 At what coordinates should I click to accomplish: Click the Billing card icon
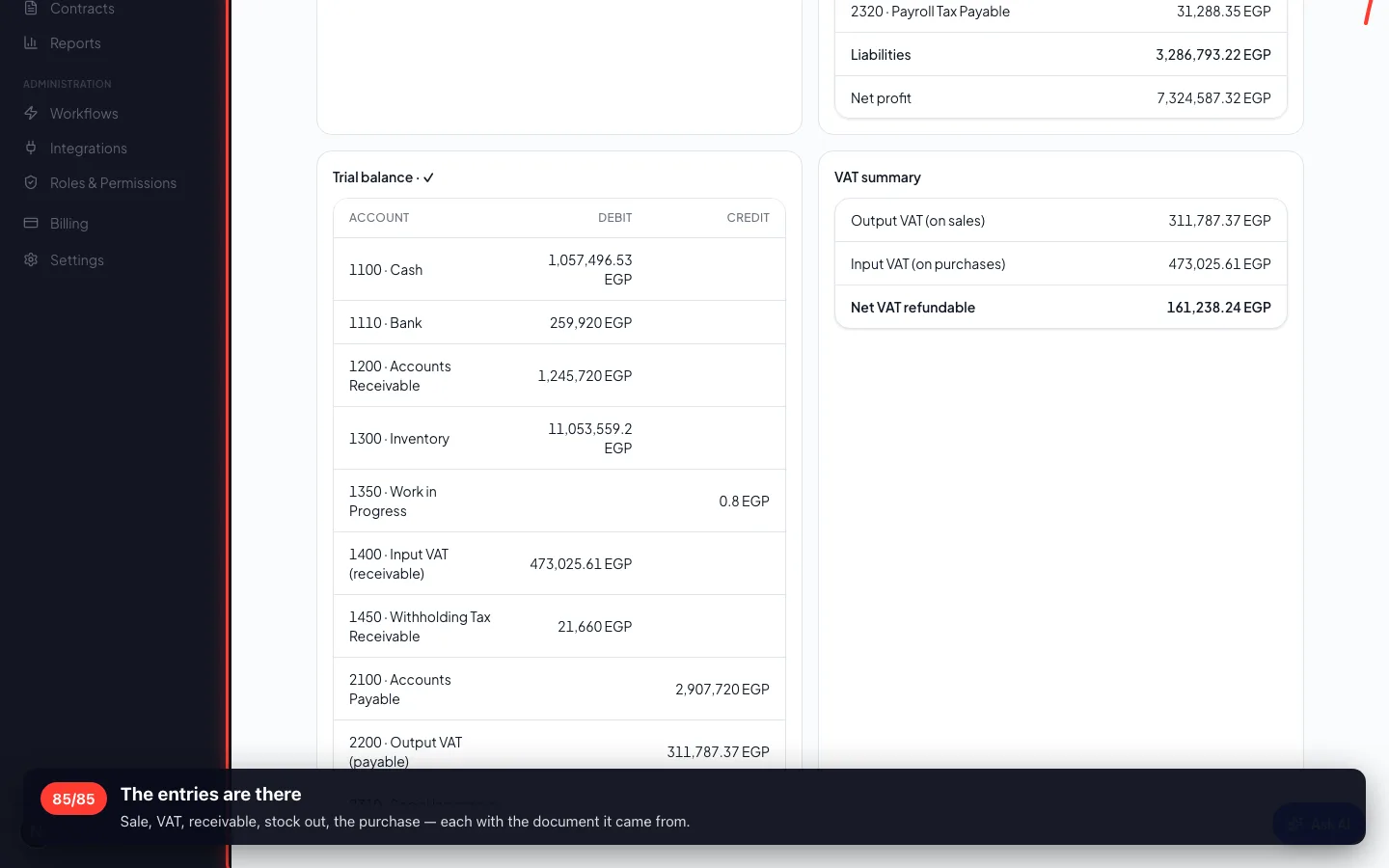pyautogui.click(x=31, y=223)
